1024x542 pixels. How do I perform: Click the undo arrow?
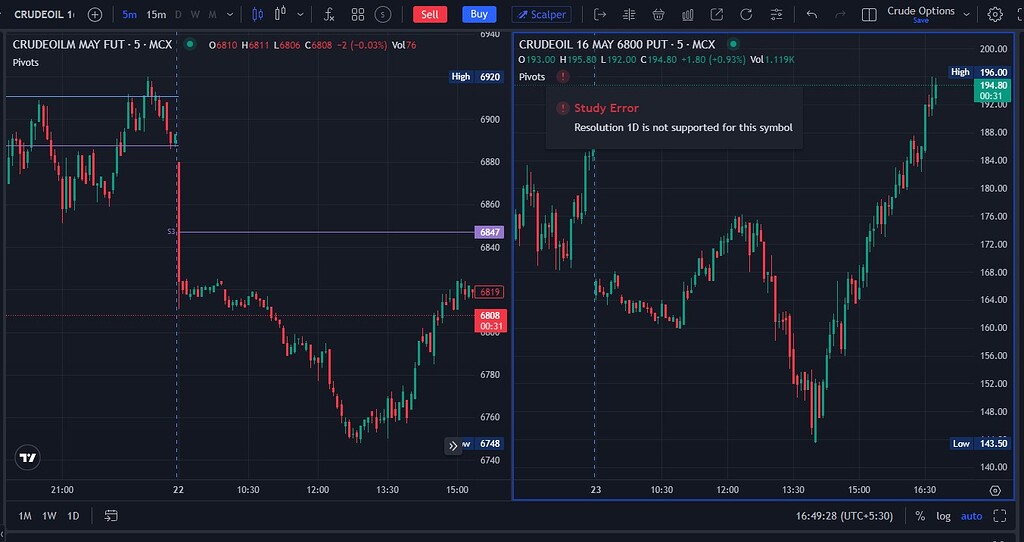coord(812,14)
